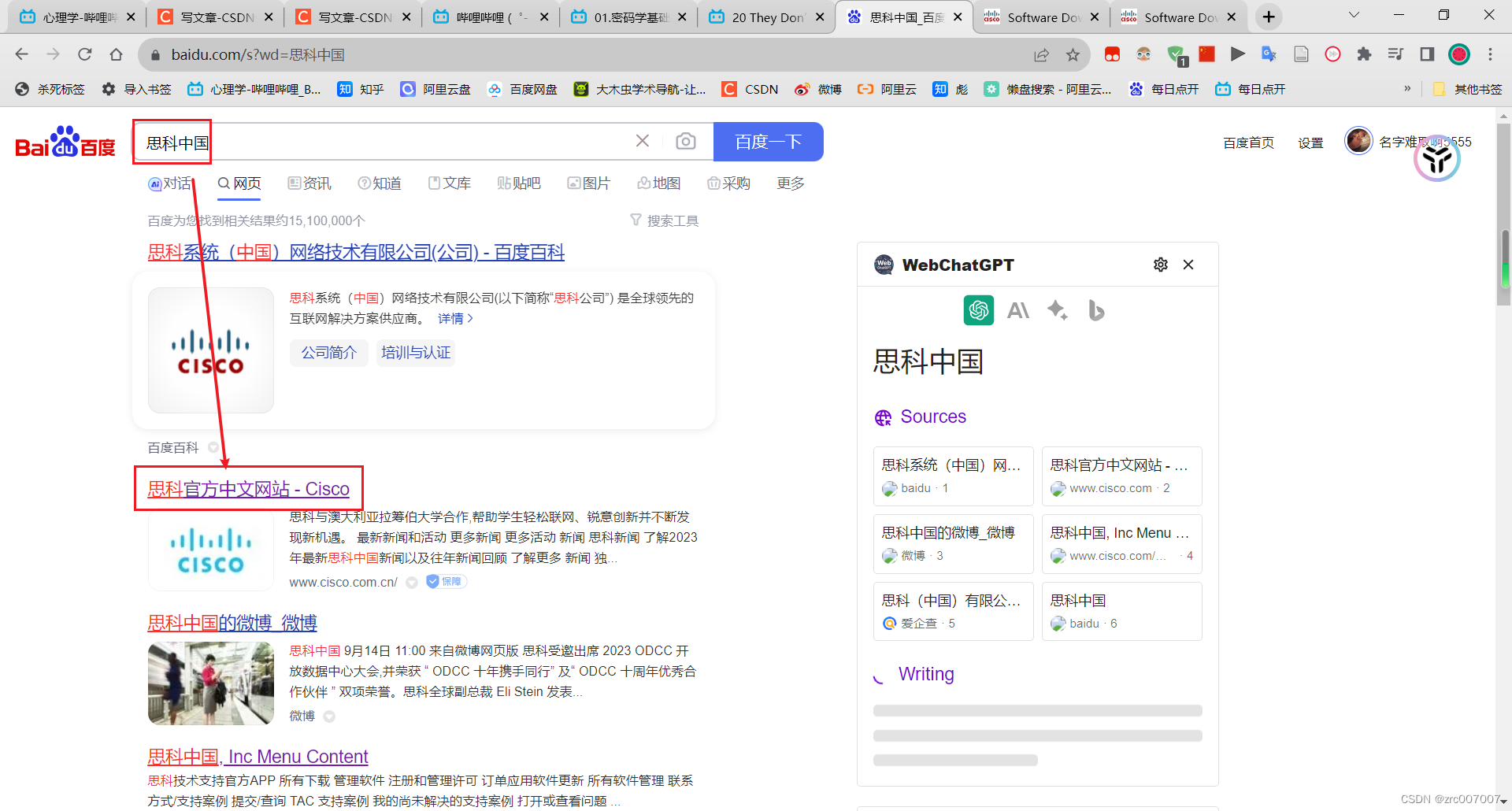Close the WebChatGPT panel
The height and width of the screenshot is (811, 1512).
tap(1188, 265)
